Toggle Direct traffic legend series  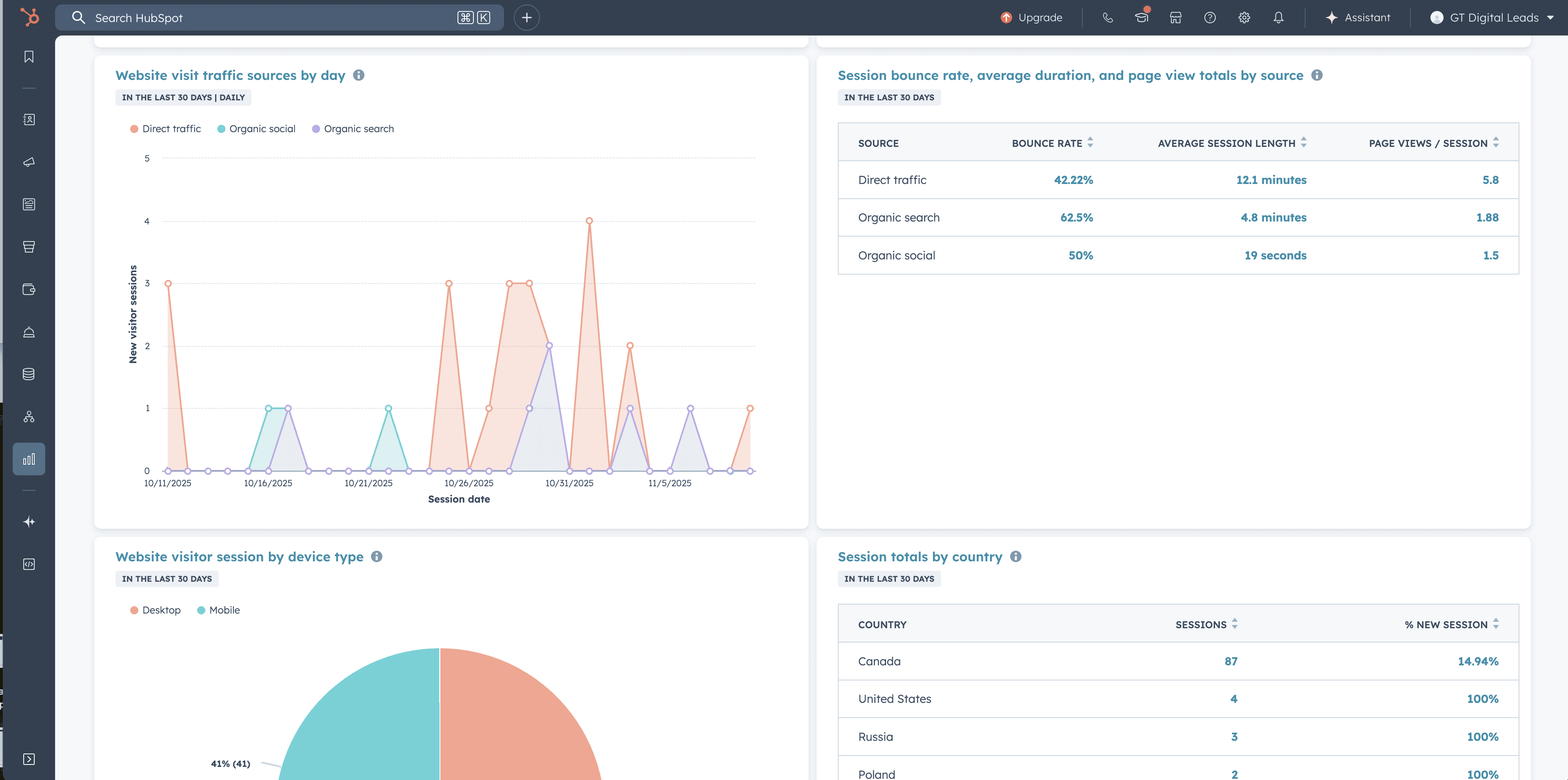[x=166, y=129]
